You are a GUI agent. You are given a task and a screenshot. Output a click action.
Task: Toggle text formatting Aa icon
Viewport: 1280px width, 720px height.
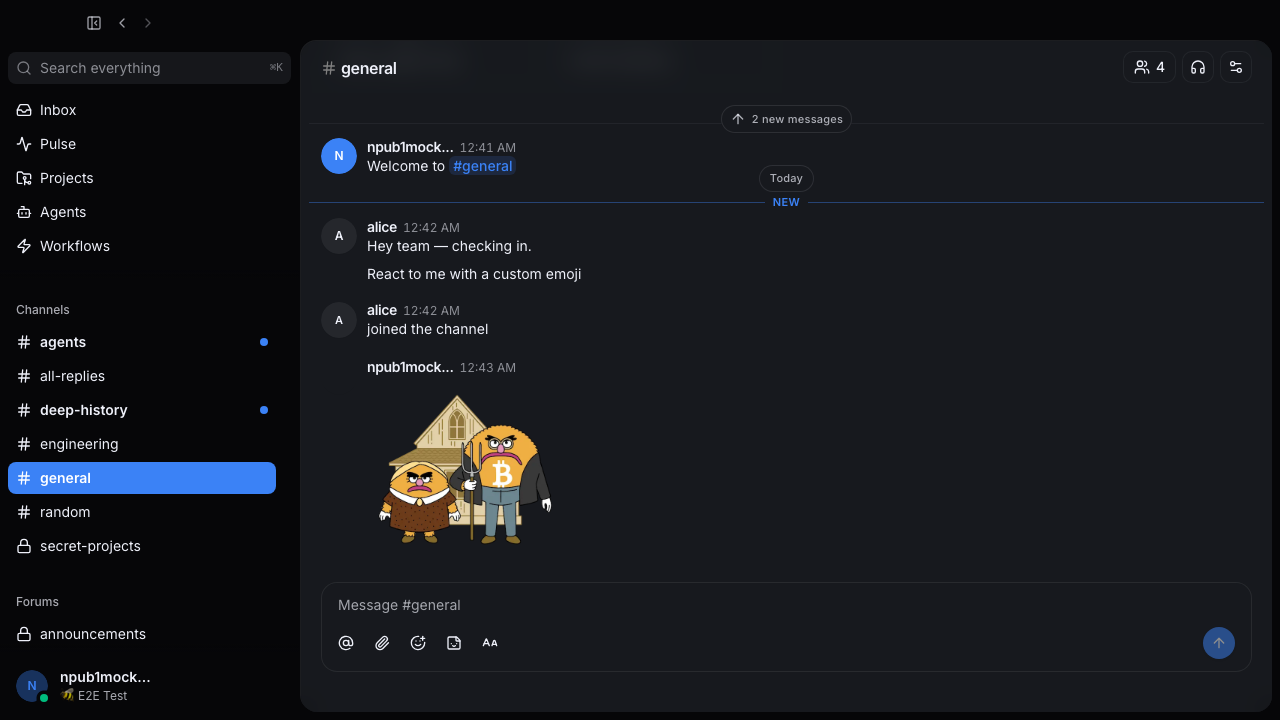[490, 643]
